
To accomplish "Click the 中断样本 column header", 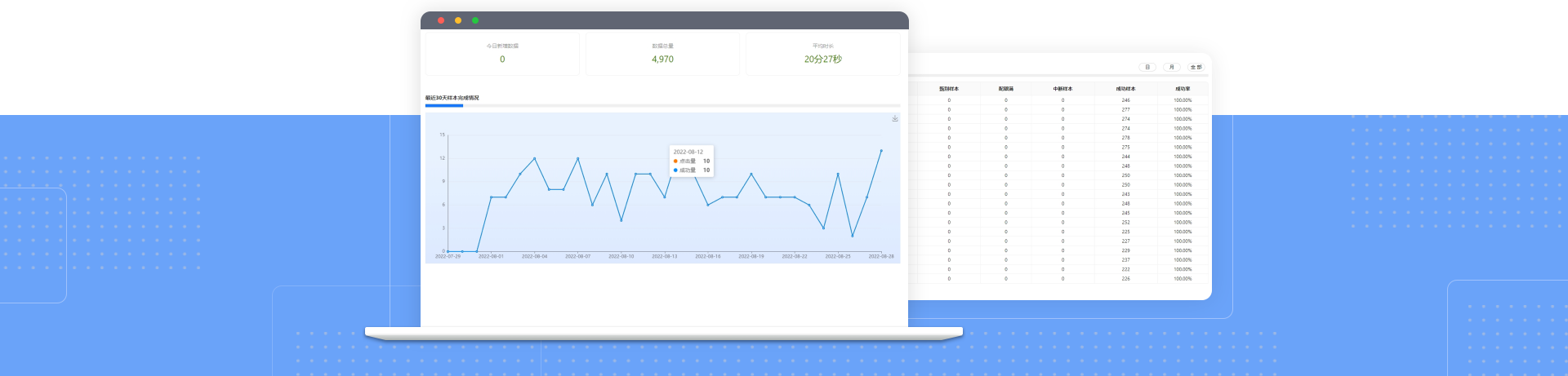I will (1062, 89).
